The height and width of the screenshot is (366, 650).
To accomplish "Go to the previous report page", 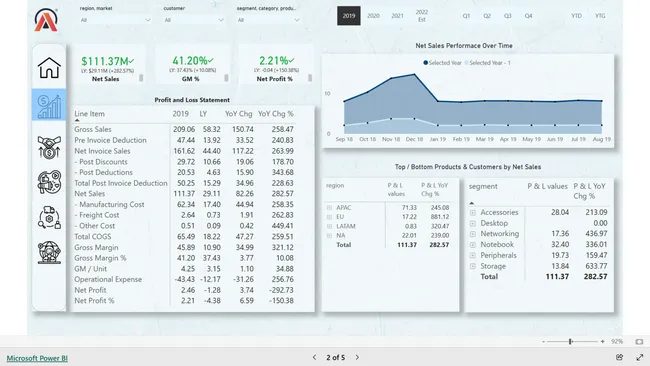I will click(x=314, y=357).
